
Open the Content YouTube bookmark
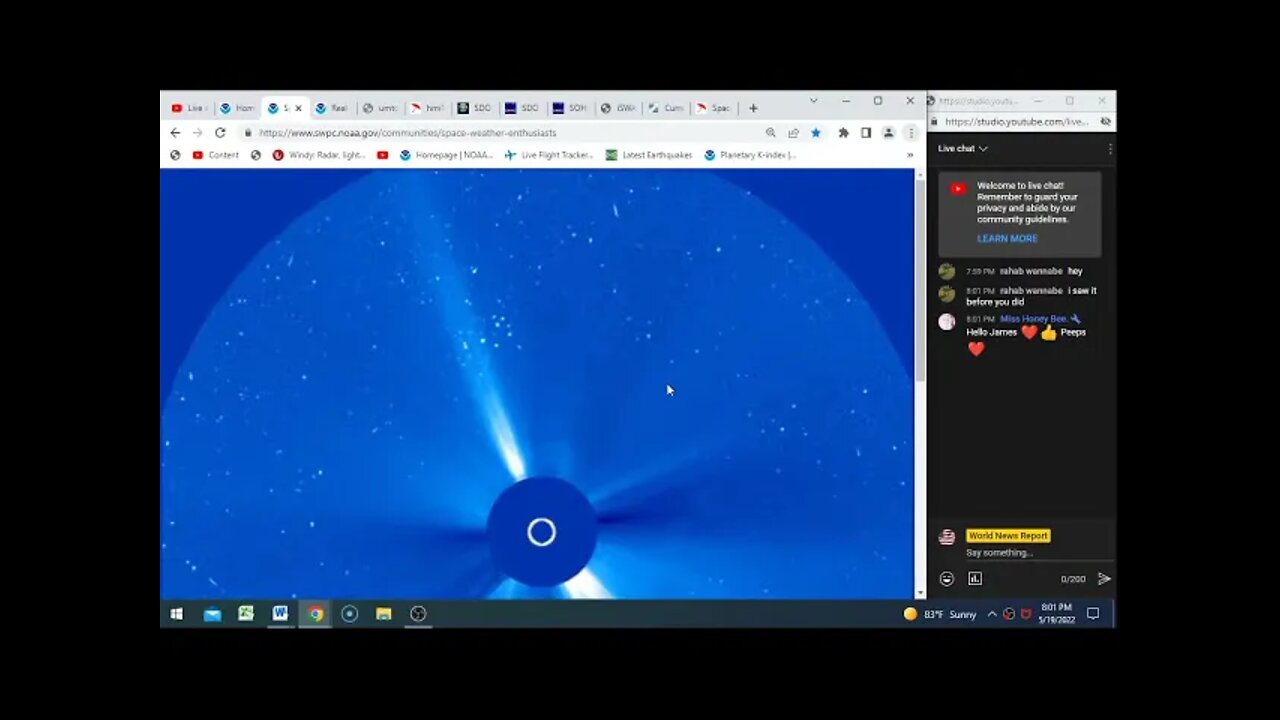click(x=216, y=155)
